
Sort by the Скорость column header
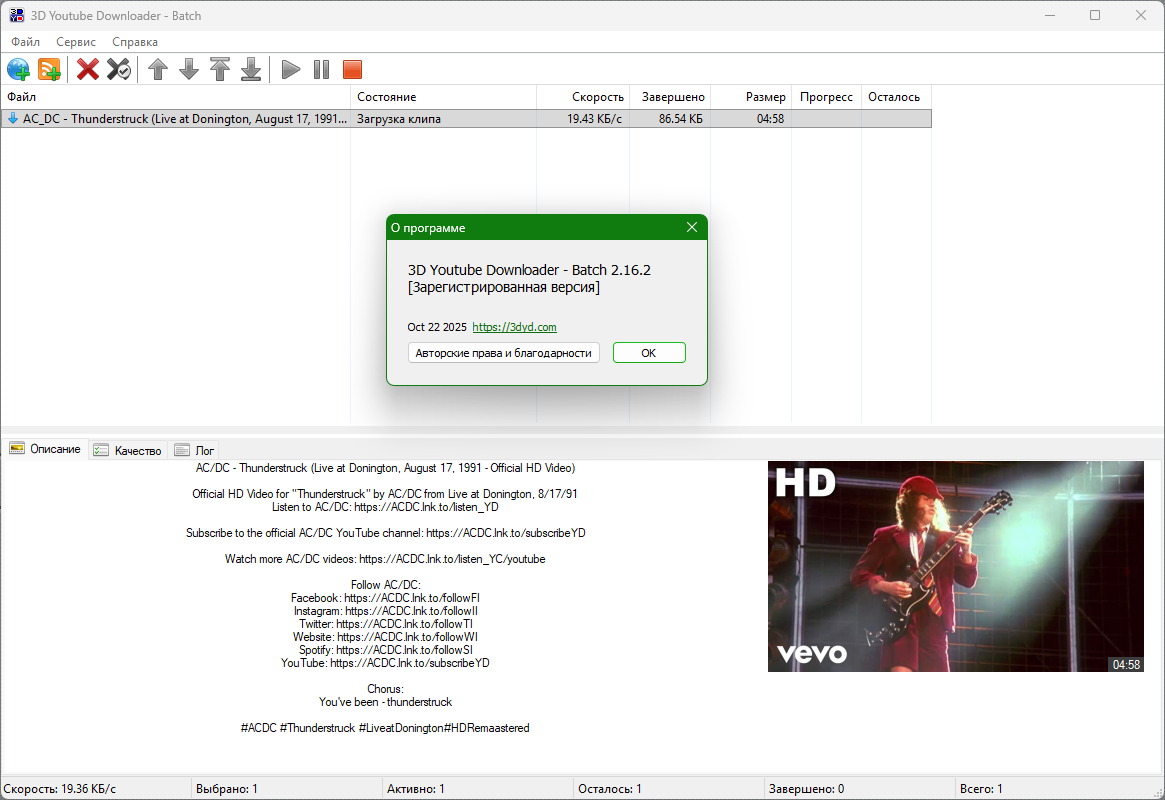click(x=582, y=97)
